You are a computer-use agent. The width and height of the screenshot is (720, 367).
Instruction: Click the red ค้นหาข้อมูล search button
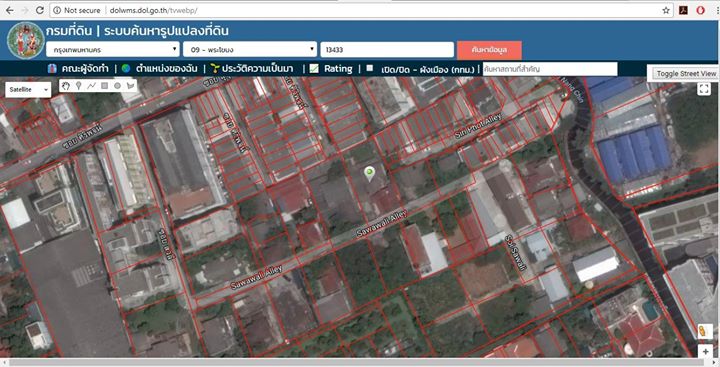point(489,50)
